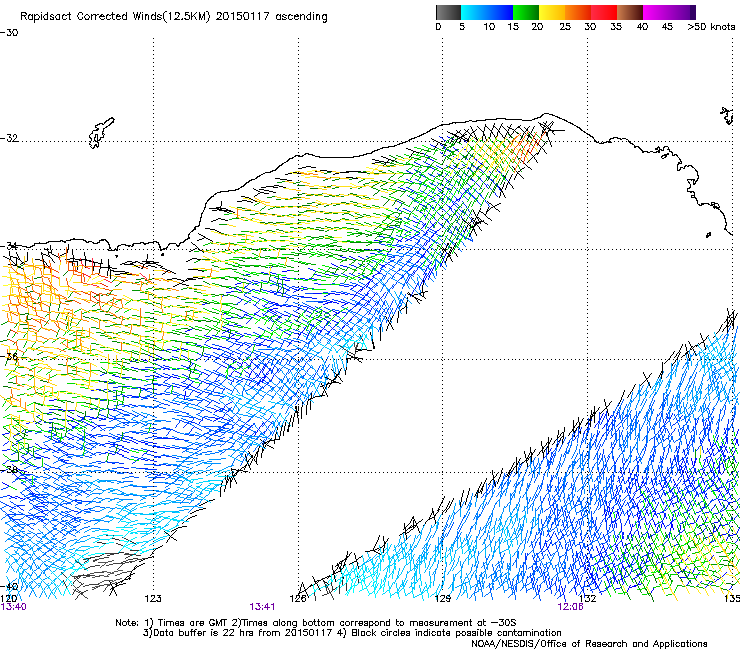The width and height of the screenshot is (740, 650).
Task: Click the cyan 5-10 knots legend swatch
Action: click(x=474, y=12)
